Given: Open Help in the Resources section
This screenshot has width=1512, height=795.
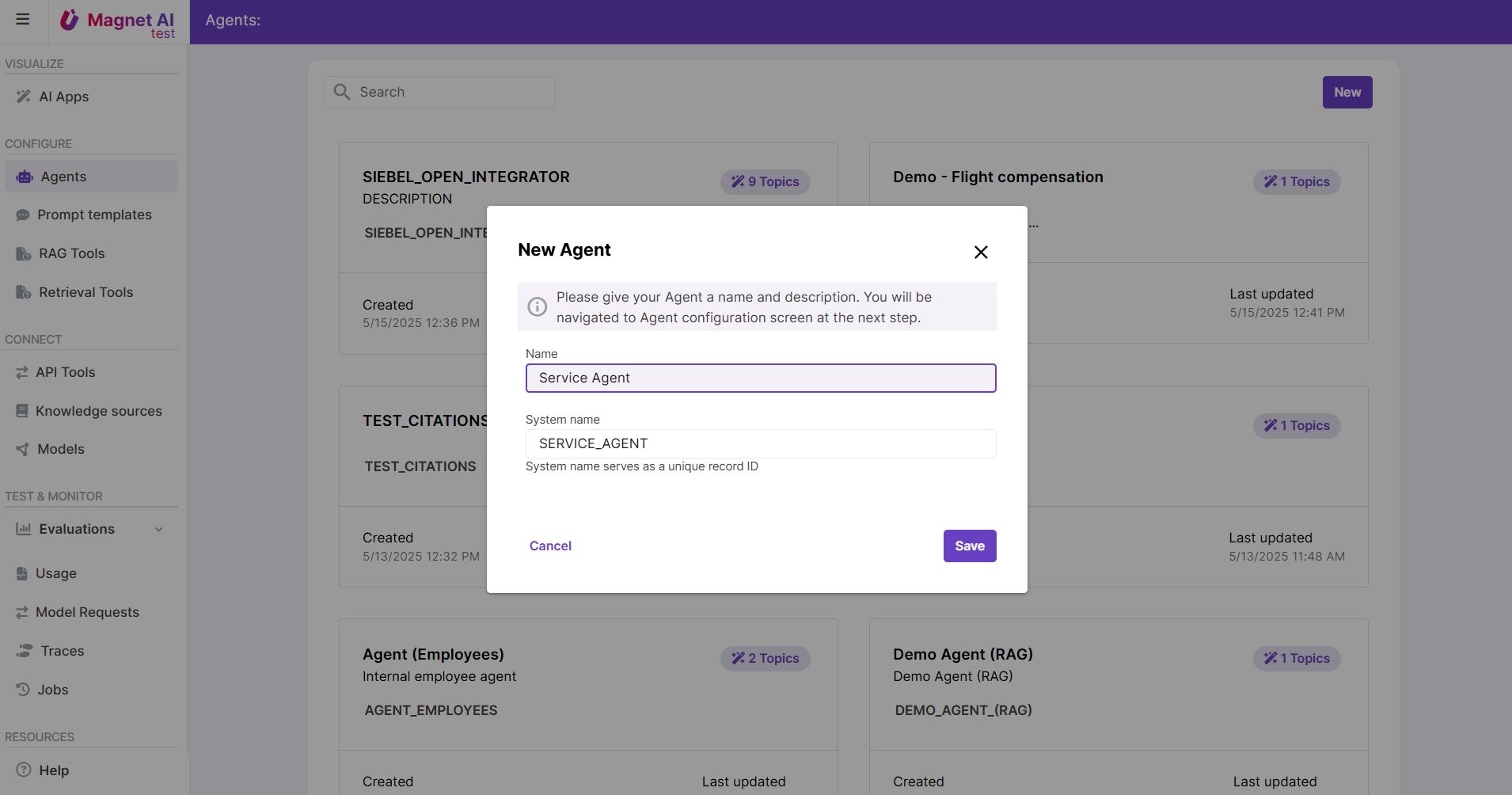Looking at the screenshot, I should [x=54, y=770].
